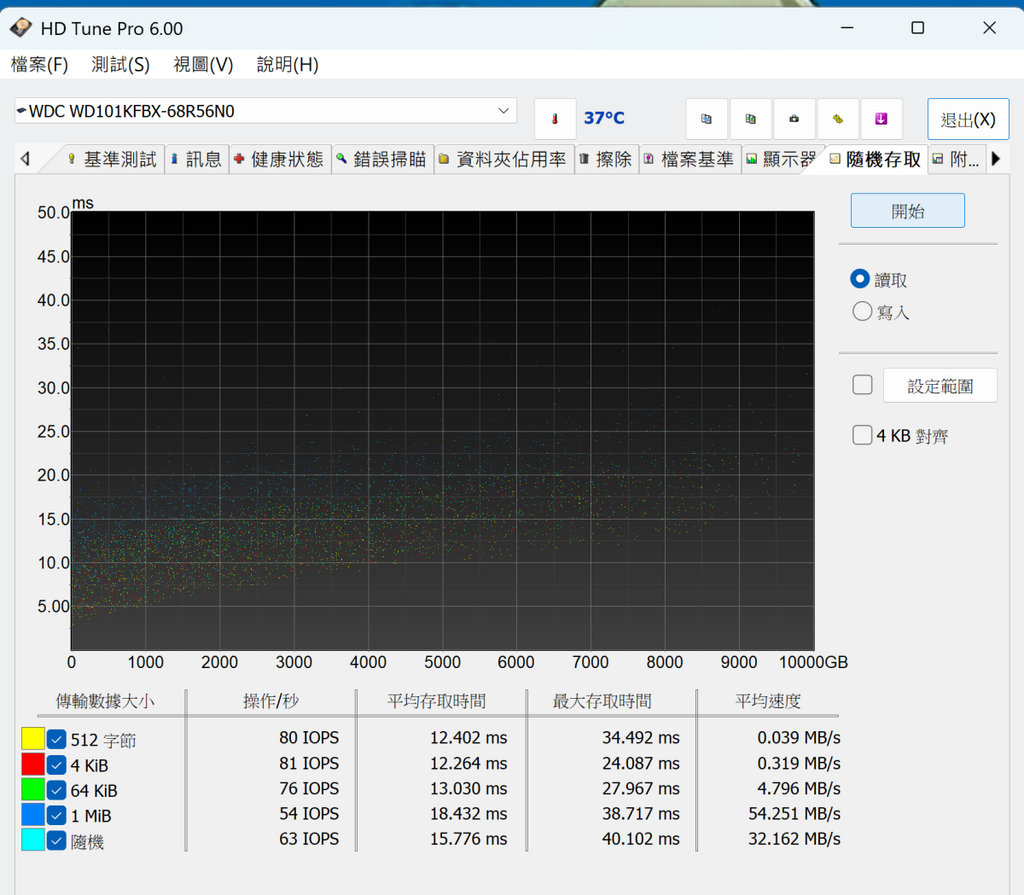The width and height of the screenshot is (1024, 895).
Task: Open the 說明(H) menu
Action: click(287, 65)
